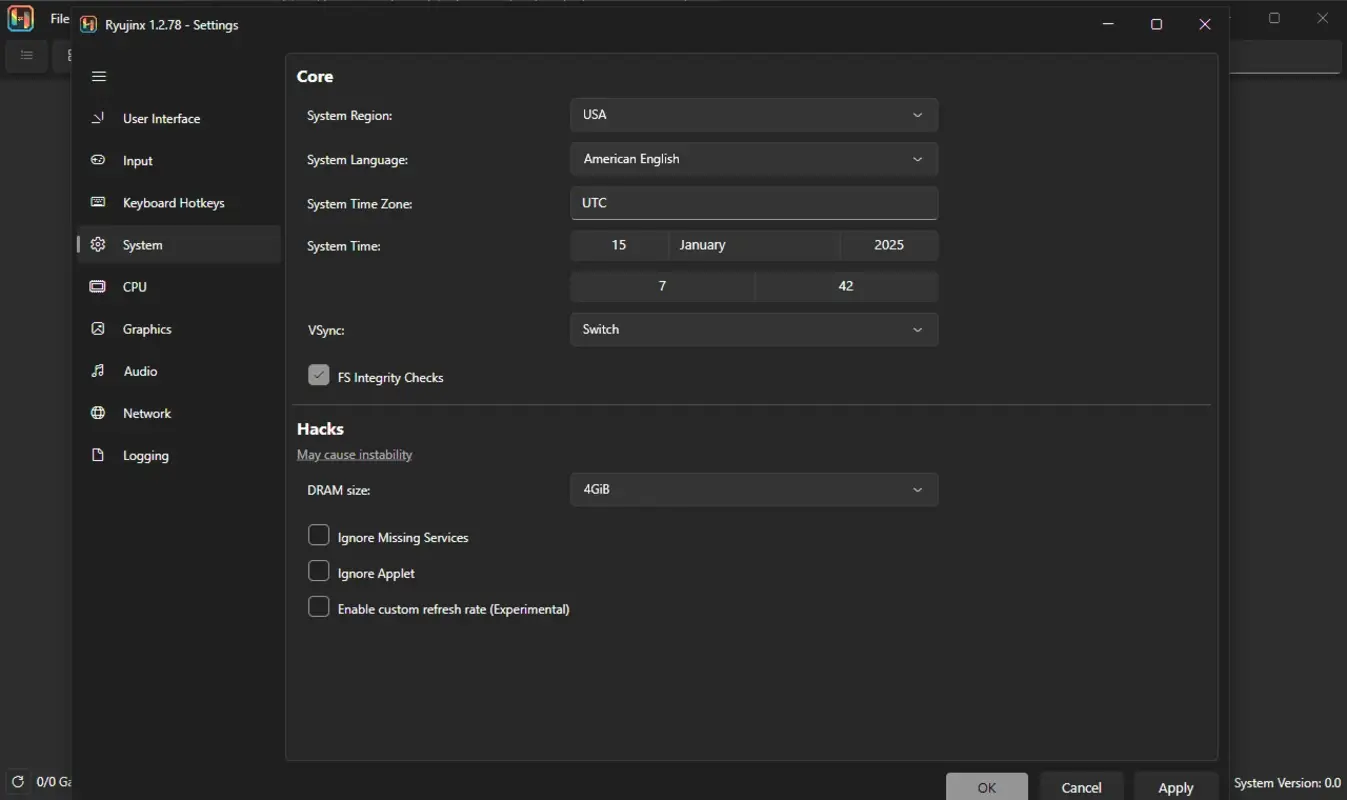Open Graphics settings via its icon

[97, 329]
